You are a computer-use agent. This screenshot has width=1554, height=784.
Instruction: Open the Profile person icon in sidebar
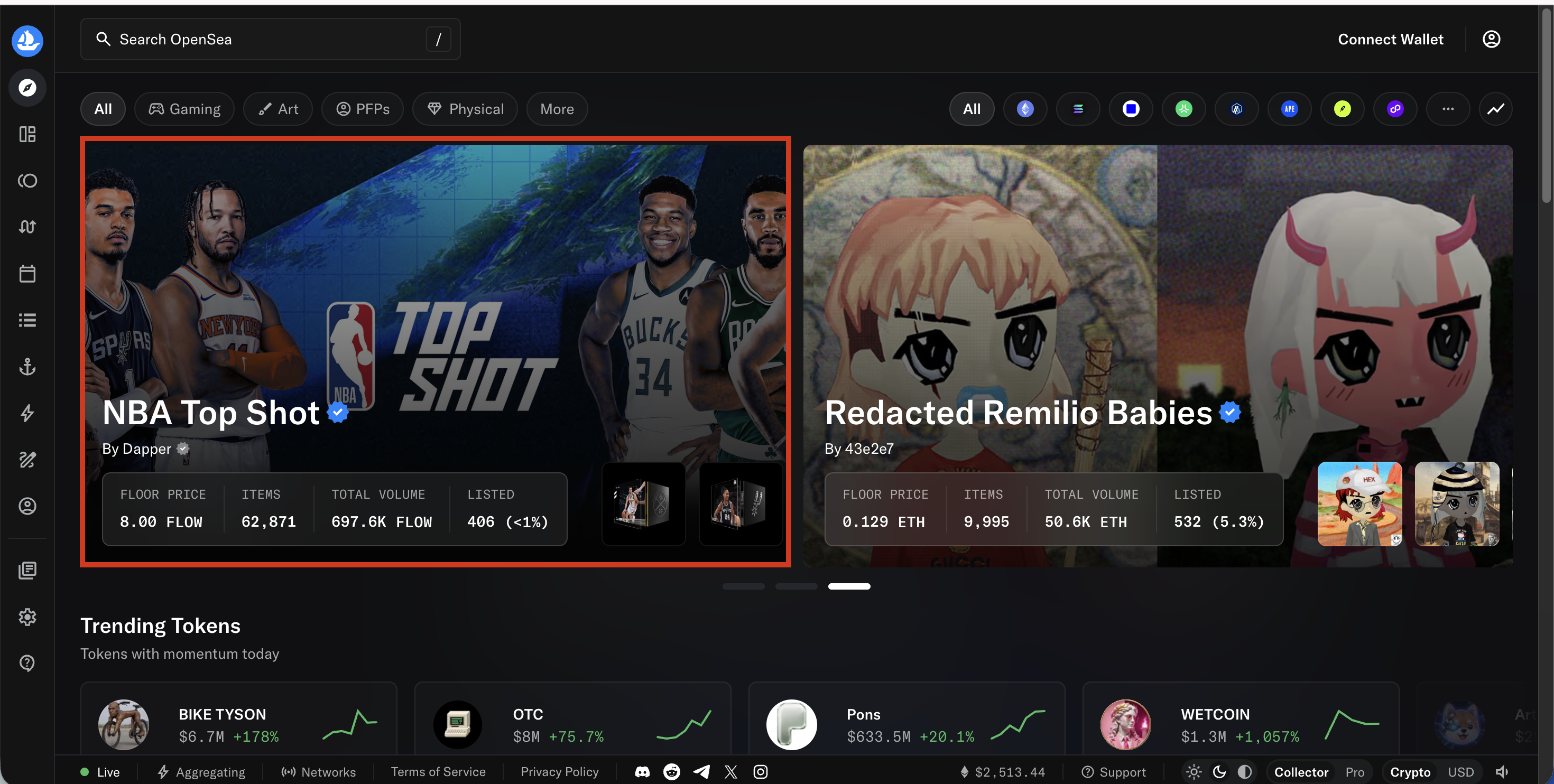tap(27, 506)
